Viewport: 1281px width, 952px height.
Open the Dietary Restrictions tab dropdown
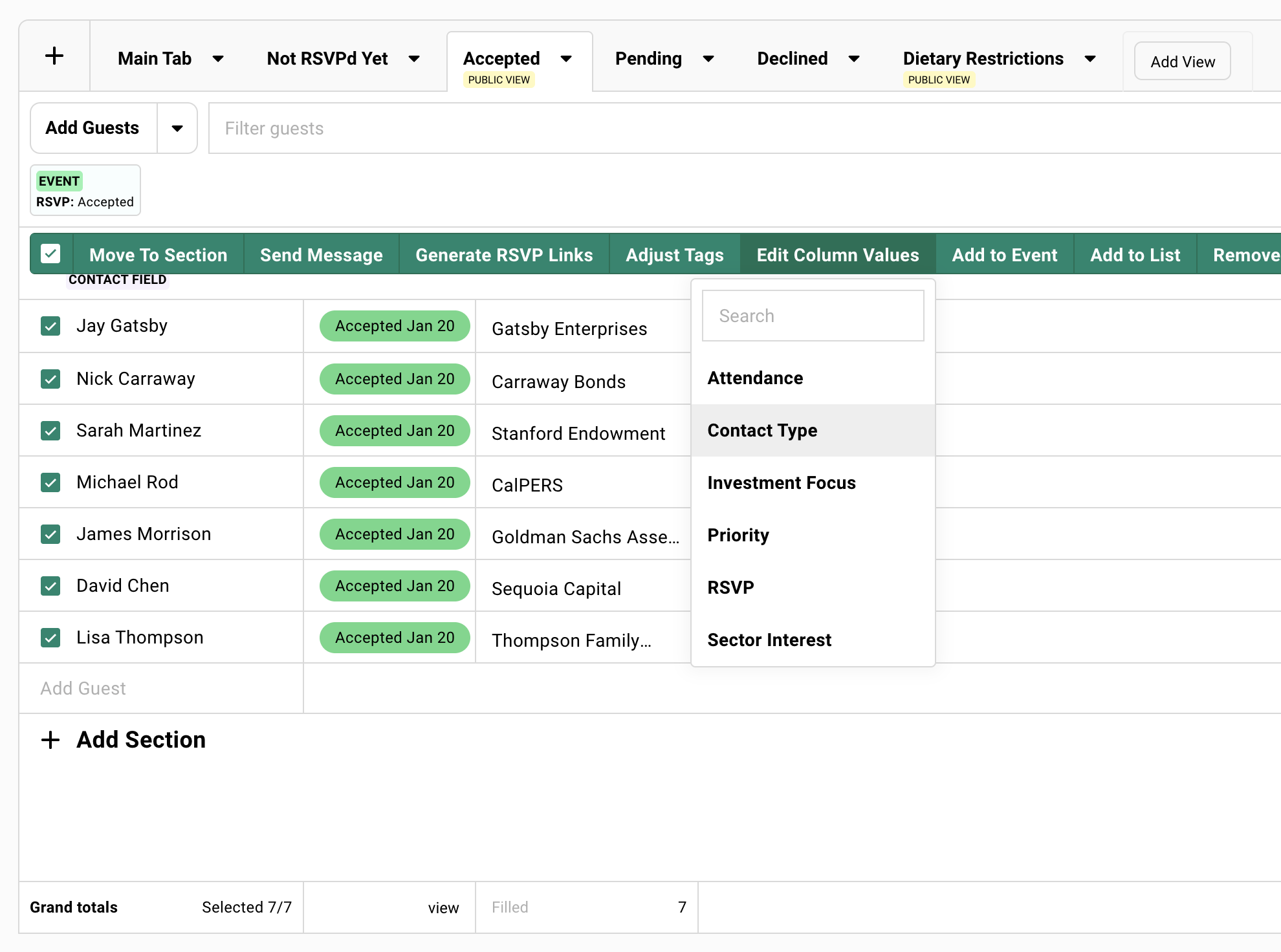[x=1090, y=58]
